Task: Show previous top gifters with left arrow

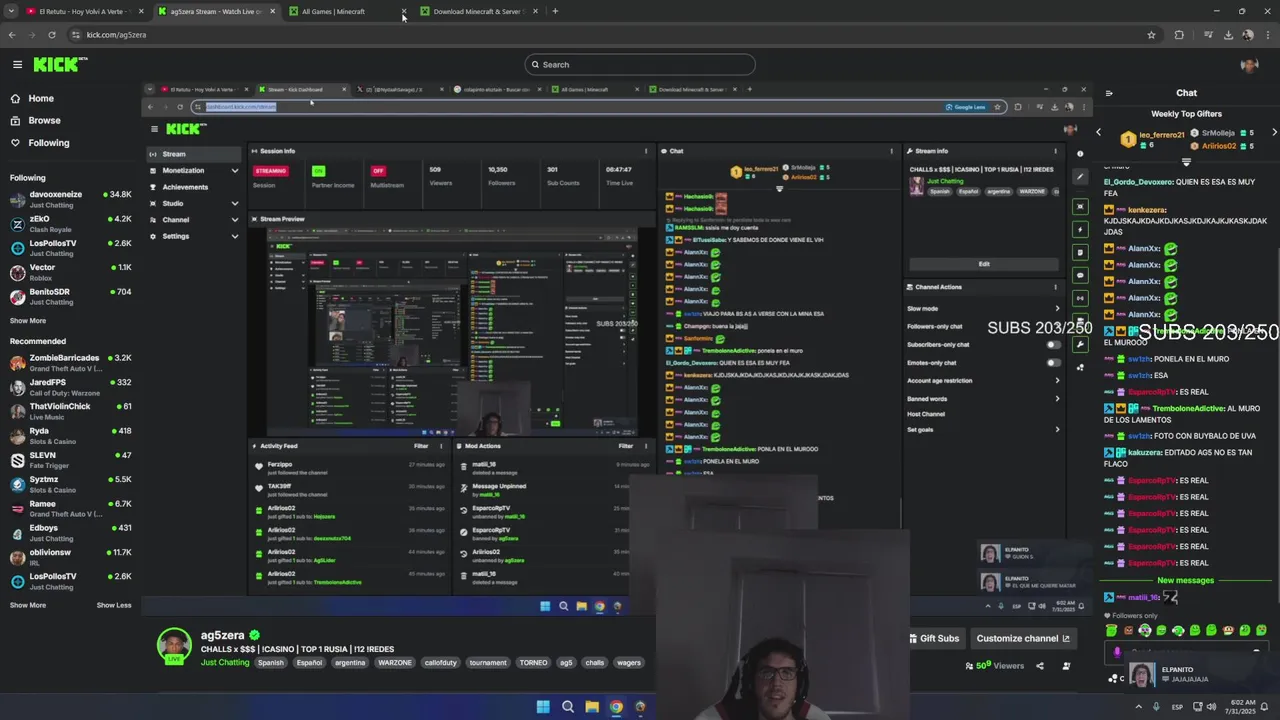Action: pos(1098,132)
